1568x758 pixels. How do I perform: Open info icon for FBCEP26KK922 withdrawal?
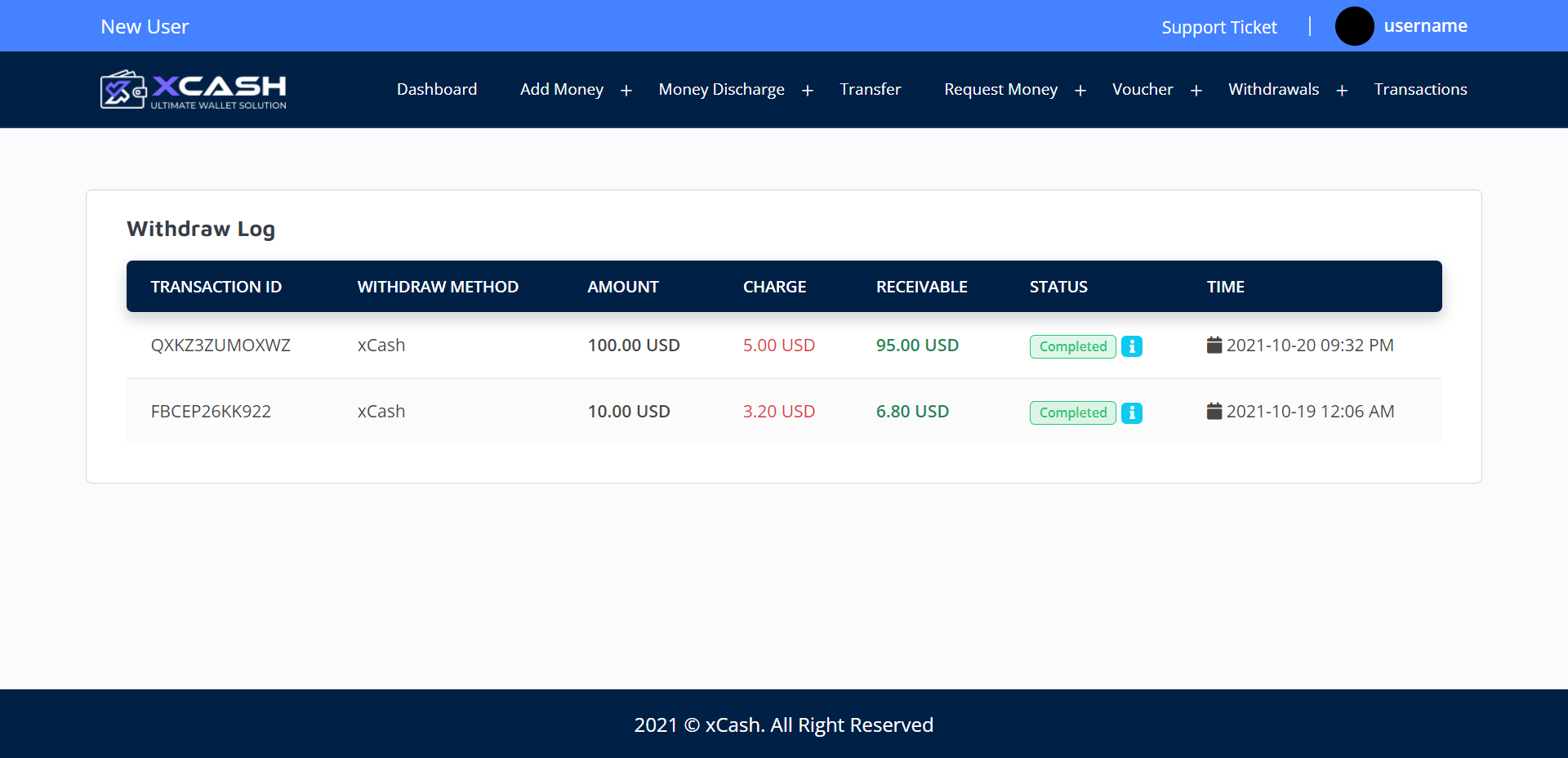[1131, 412]
